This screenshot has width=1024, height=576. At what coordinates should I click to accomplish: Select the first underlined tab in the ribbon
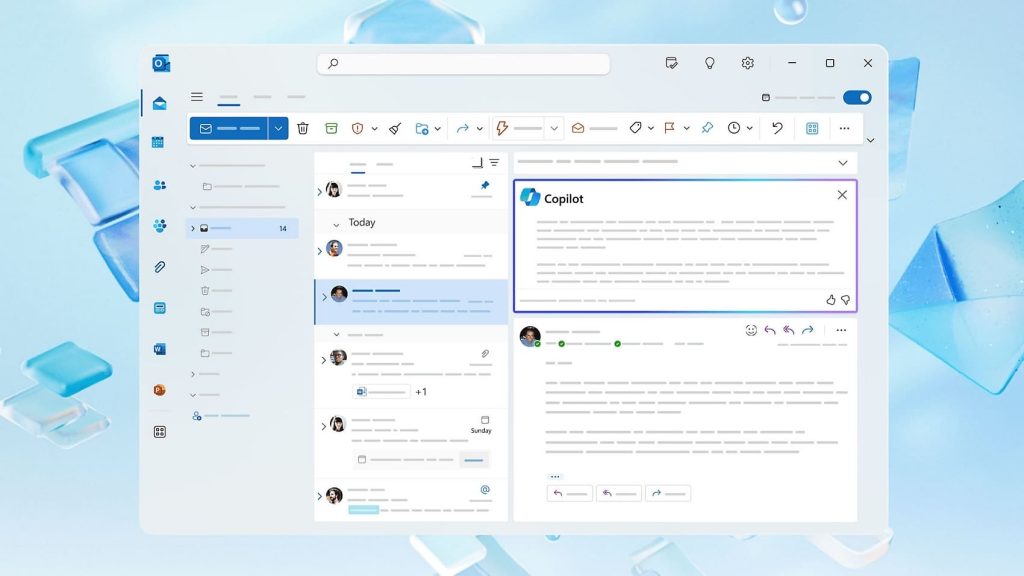(x=228, y=98)
